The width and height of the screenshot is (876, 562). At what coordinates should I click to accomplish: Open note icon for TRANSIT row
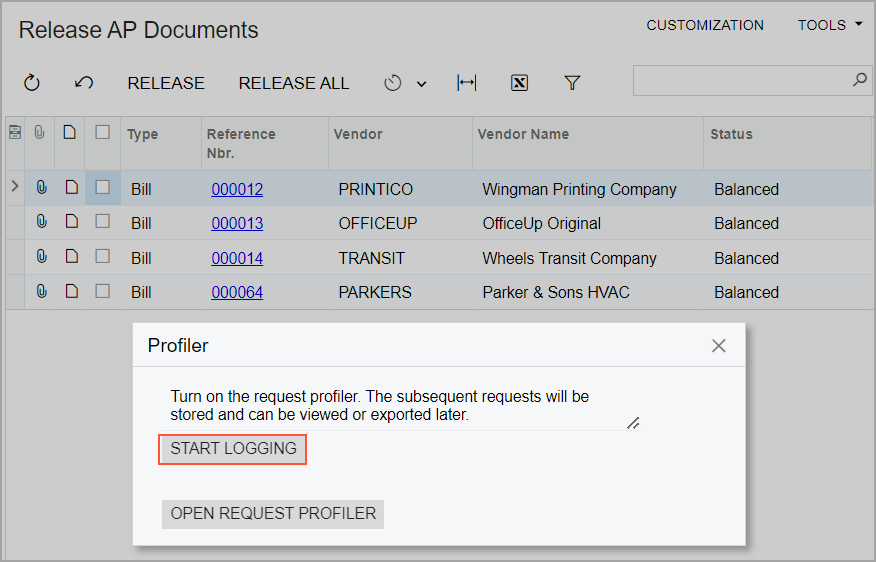[x=72, y=256]
